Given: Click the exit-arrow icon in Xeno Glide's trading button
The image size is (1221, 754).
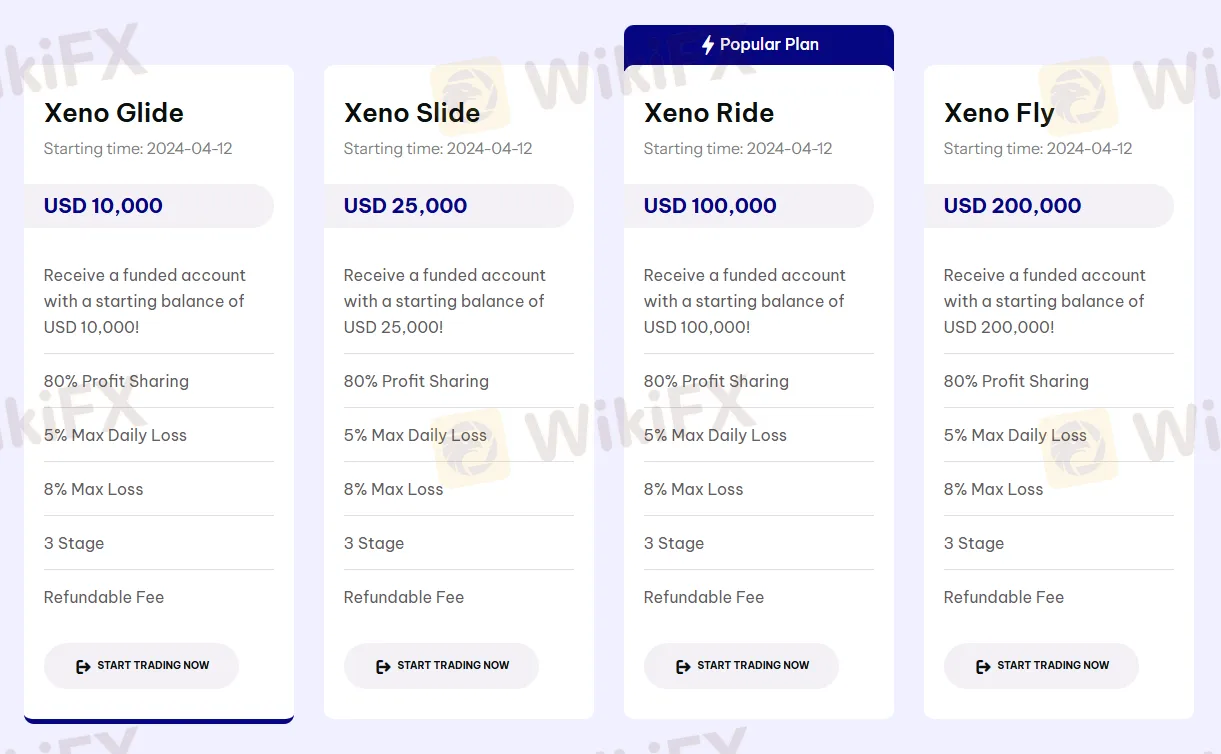Looking at the screenshot, I should [82, 666].
